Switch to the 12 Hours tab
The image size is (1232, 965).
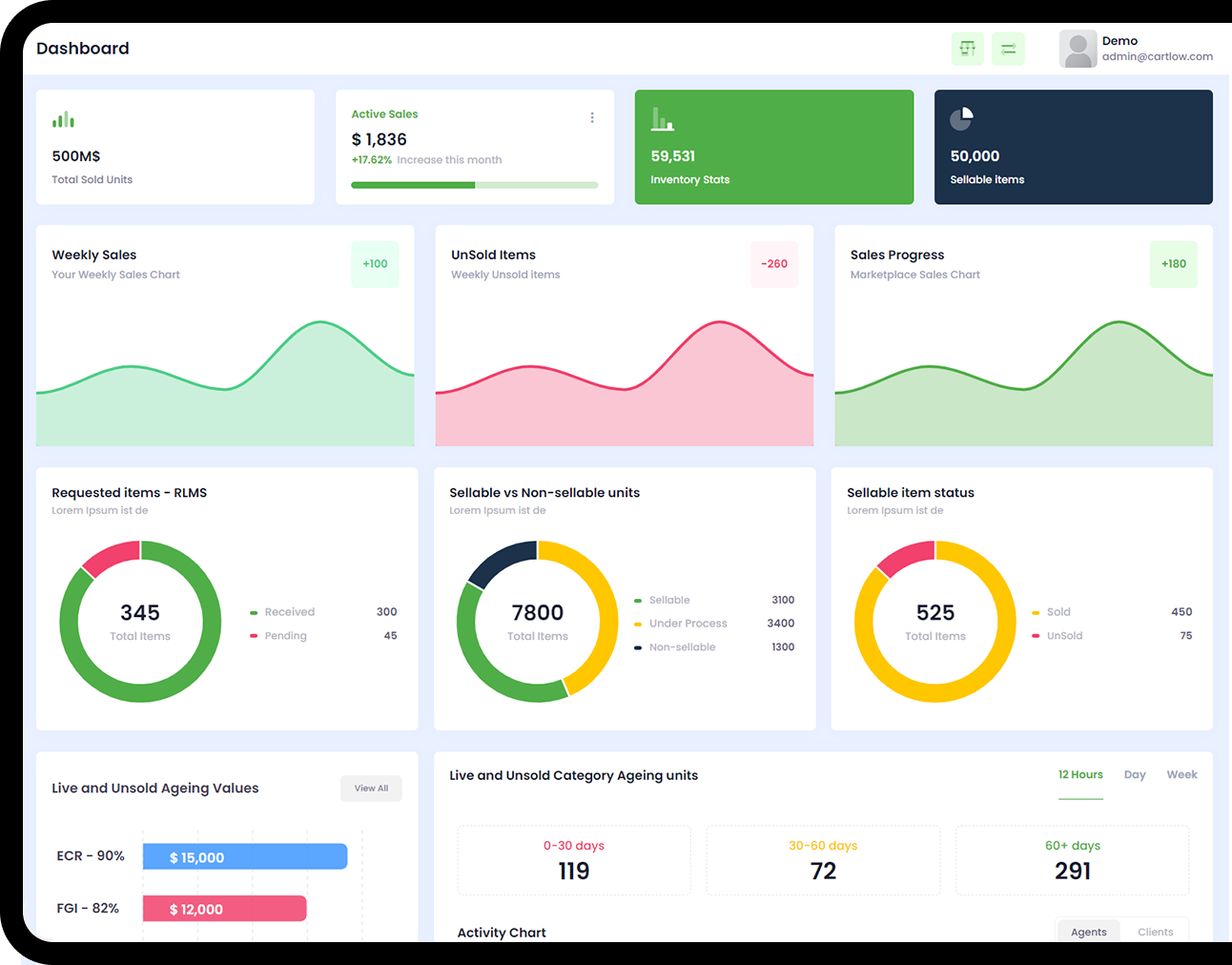tap(1080, 775)
